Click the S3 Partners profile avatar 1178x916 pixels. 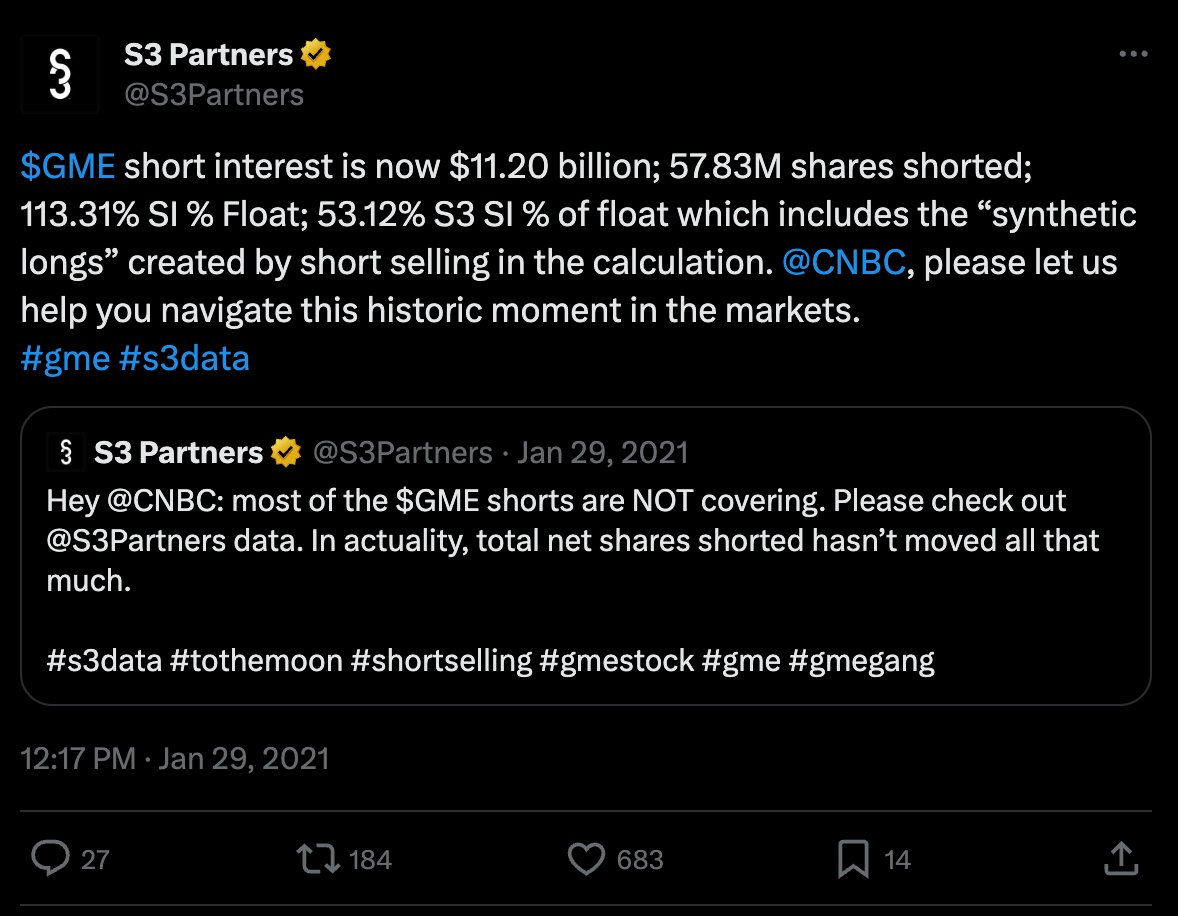coord(60,75)
